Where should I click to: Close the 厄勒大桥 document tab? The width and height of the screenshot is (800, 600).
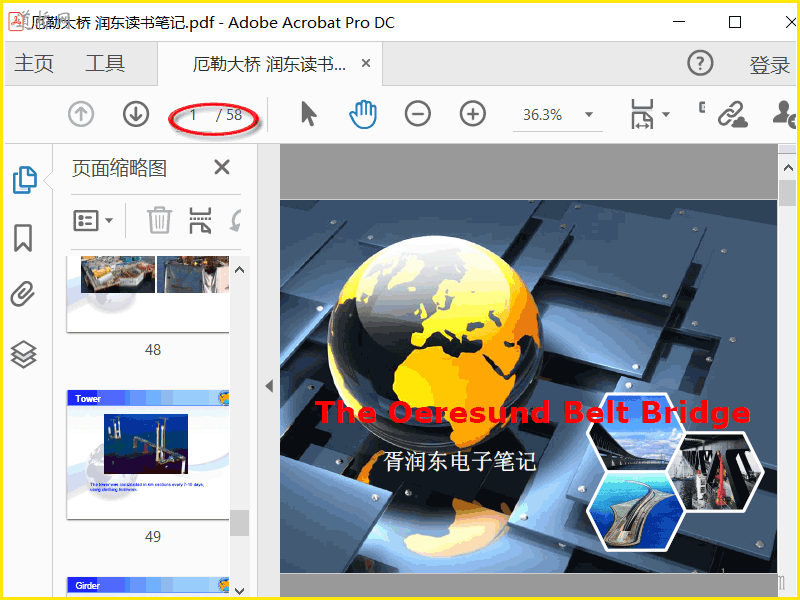coord(366,63)
